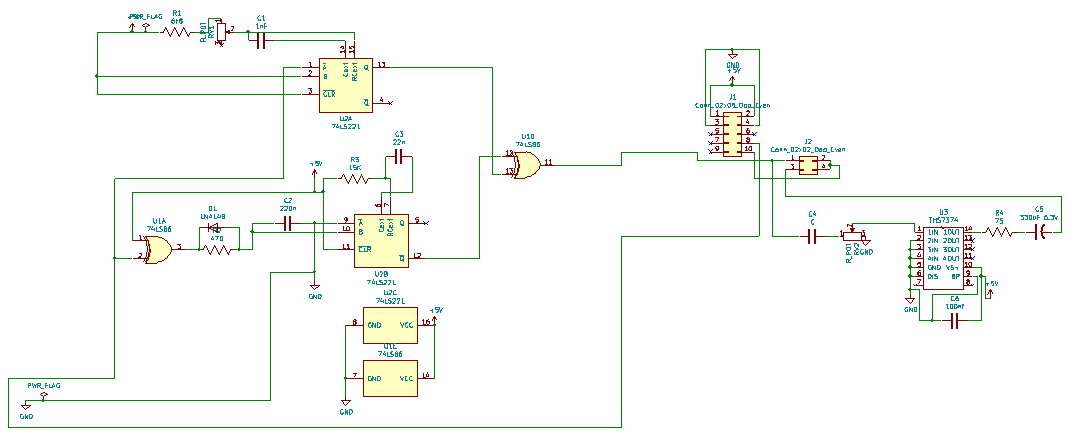Image resolution: width=1070 pixels, height=448 pixels.
Task: Select the C6 capacitor symbol
Action: (955, 322)
